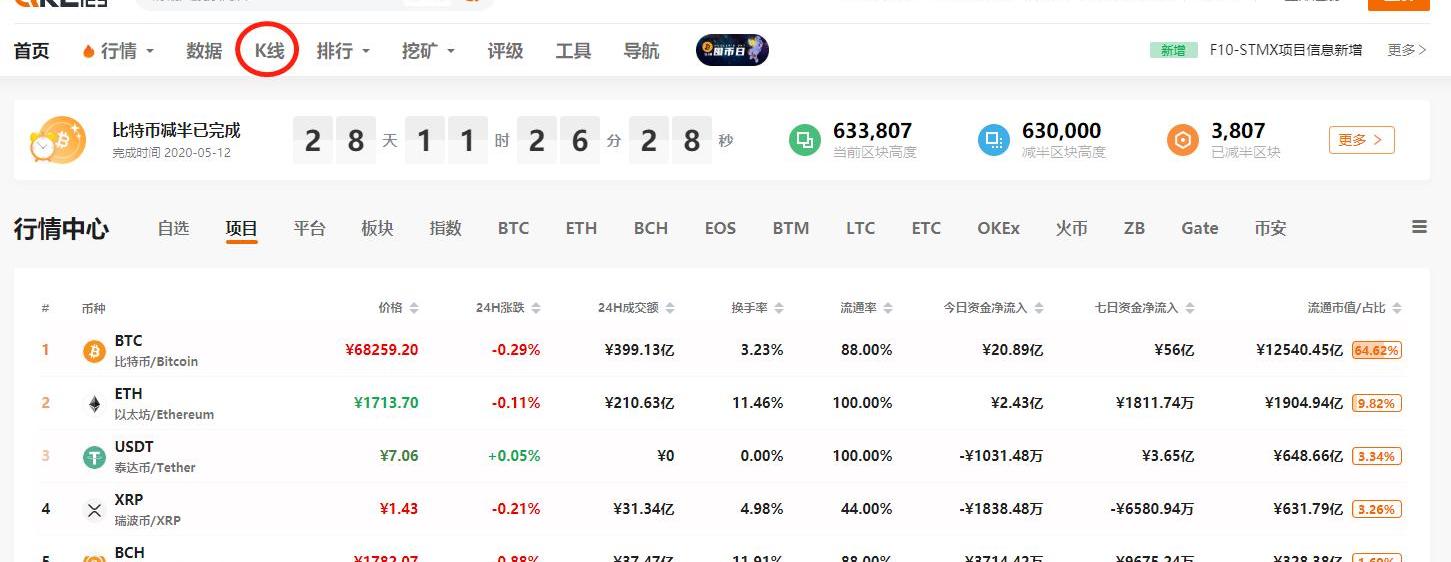Click the Tether USDT coin icon
Image resolution: width=1451 pixels, height=562 pixels.
pos(94,457)
